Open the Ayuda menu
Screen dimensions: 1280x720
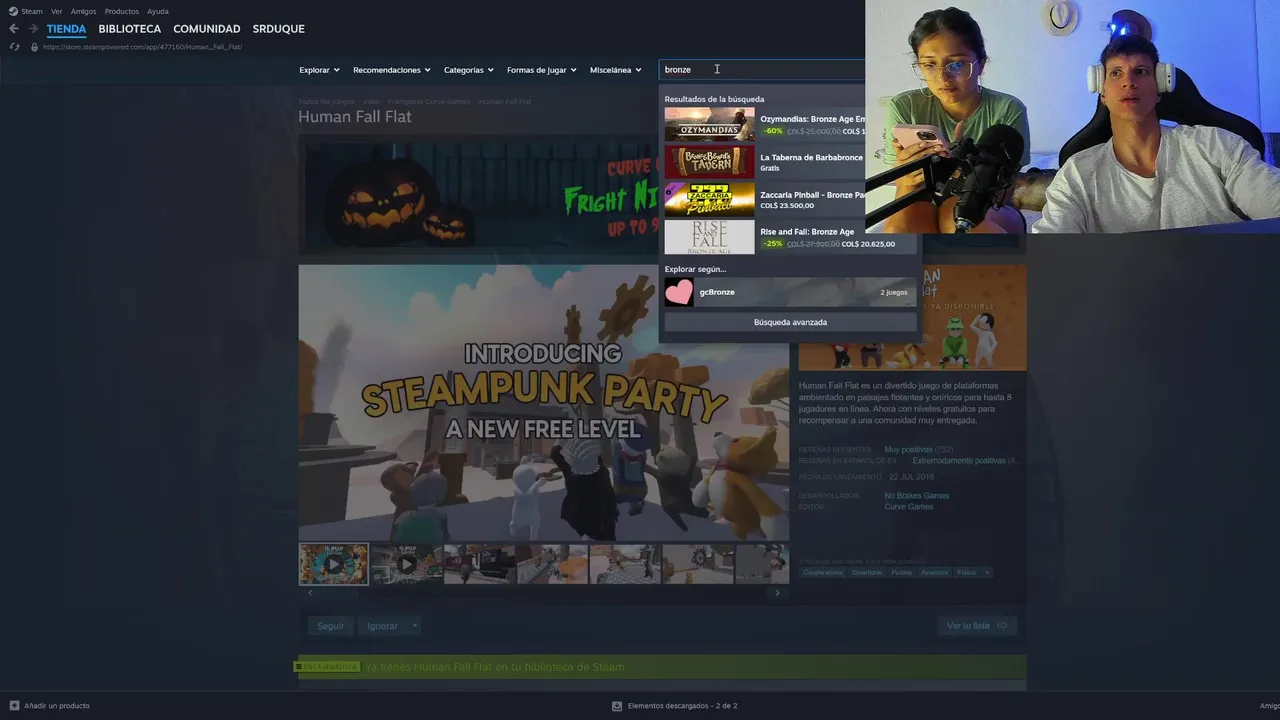click(x=158, y=11)
